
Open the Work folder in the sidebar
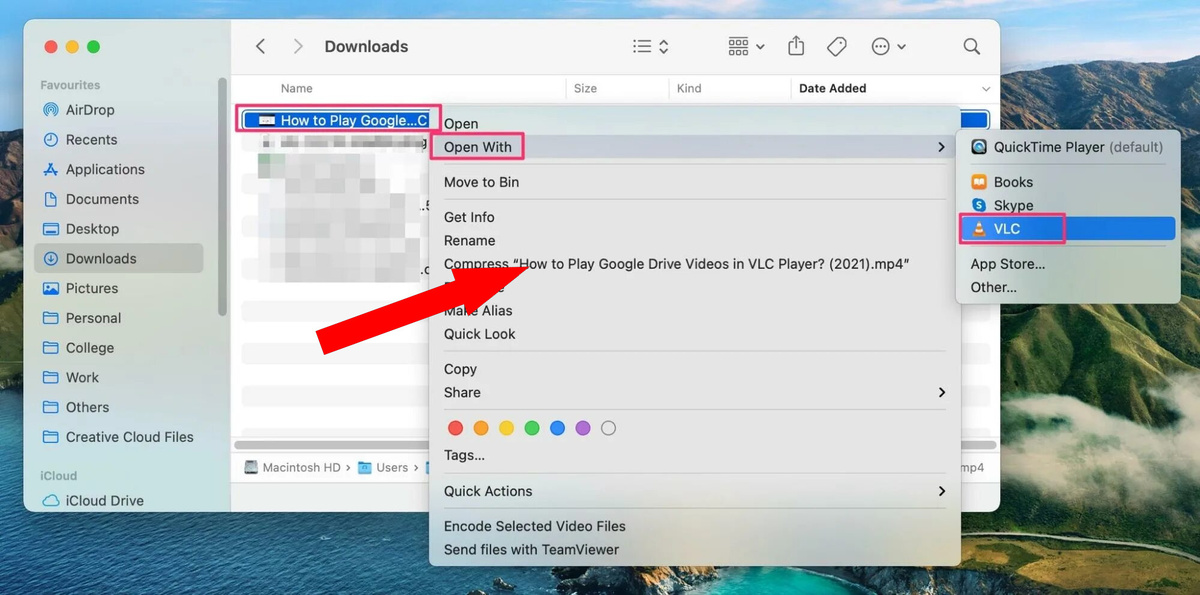(x=82, y=377)
